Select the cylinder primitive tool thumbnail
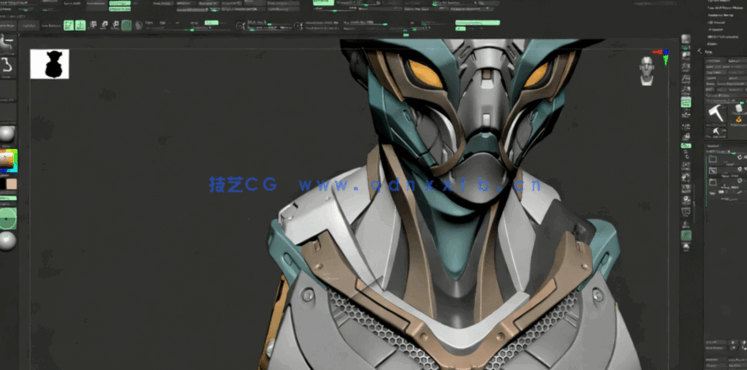 (x=739, y=108)
